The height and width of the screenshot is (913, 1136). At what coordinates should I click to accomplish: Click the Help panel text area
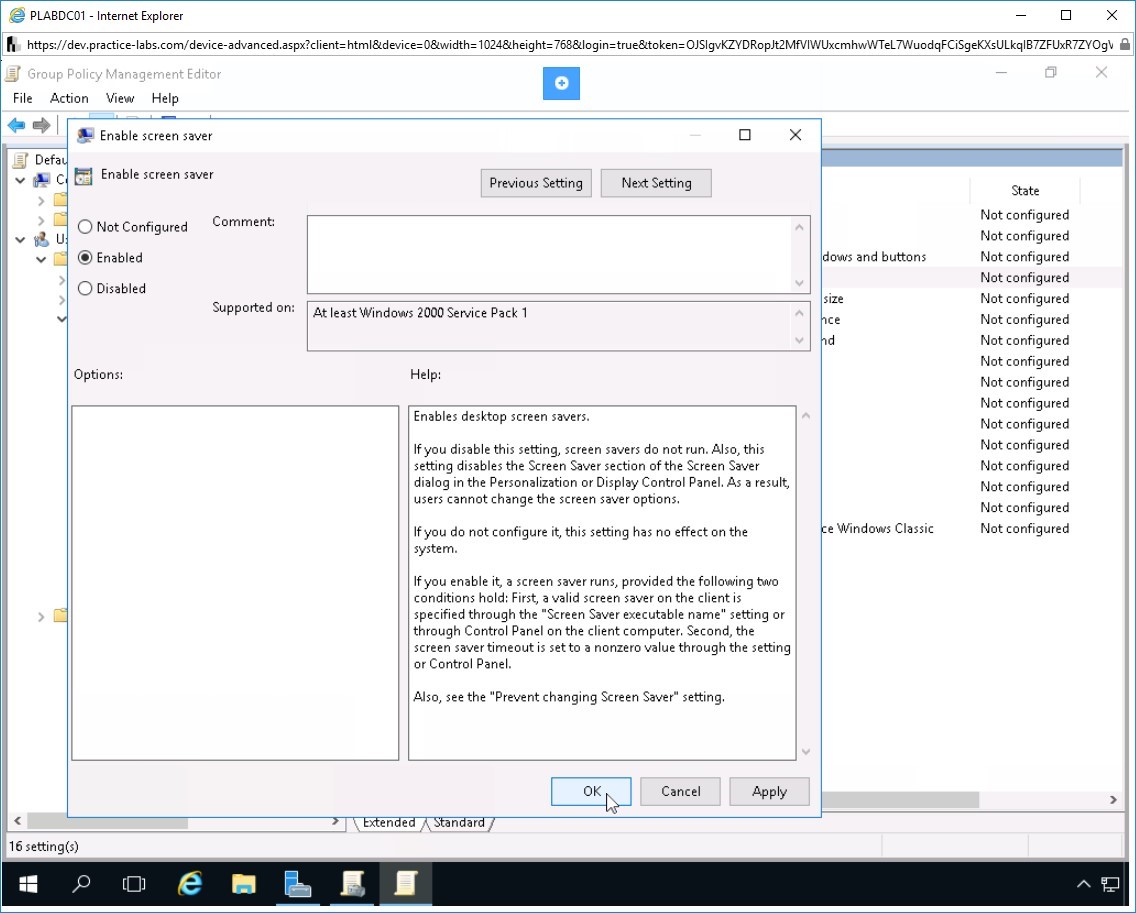point(602,583)
